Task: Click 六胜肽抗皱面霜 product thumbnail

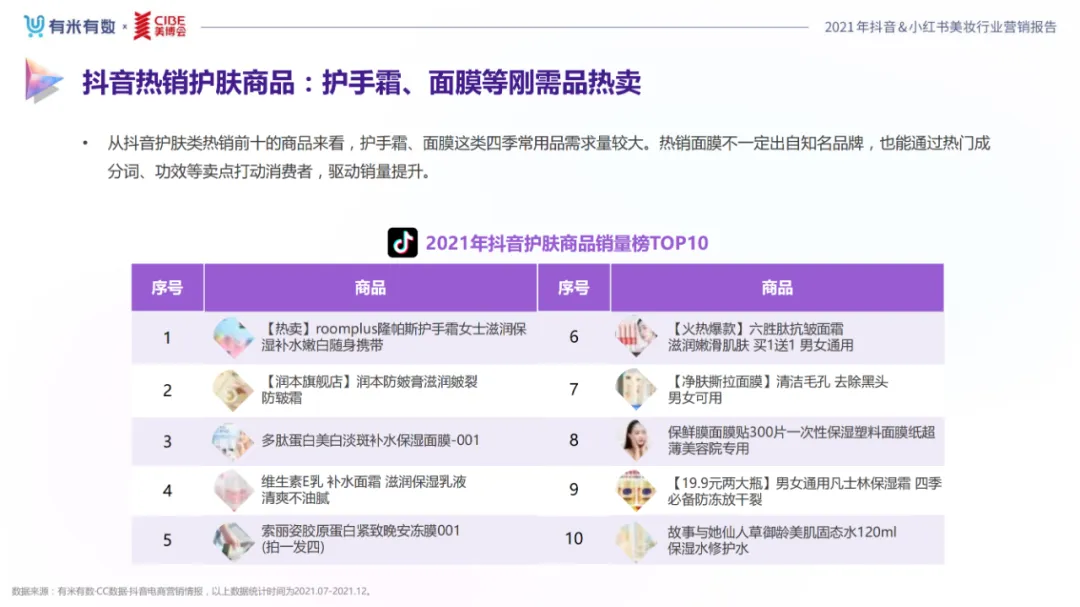Action: (x=636, y=336)
